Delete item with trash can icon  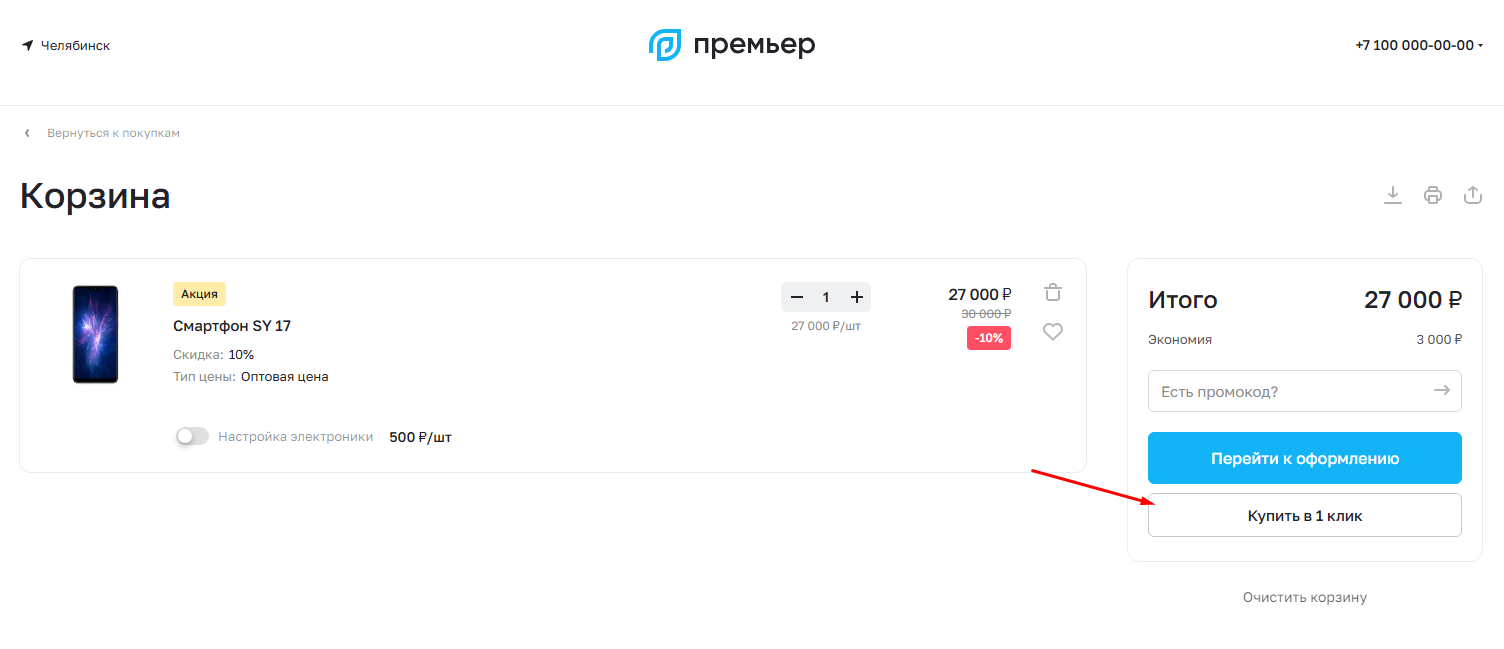1052,292
